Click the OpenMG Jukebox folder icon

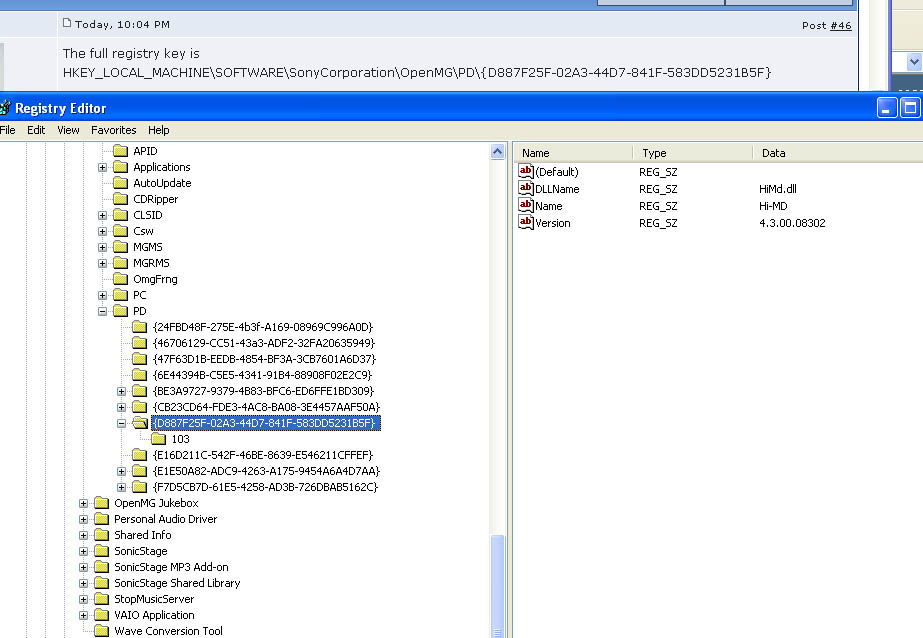pyautogui.click(x=101, y=503)
